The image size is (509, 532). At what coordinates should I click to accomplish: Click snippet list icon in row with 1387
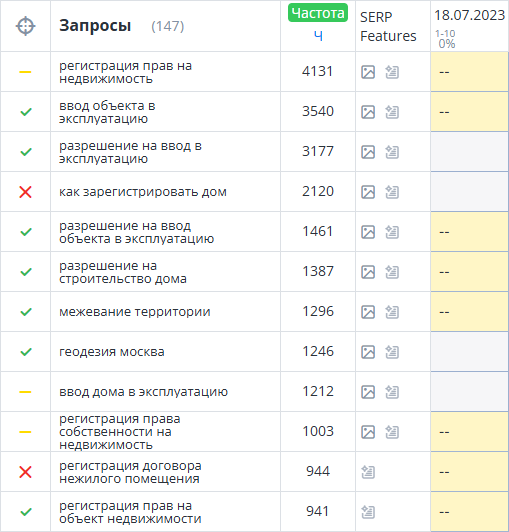pyautogui.click(x=392, y=272)
